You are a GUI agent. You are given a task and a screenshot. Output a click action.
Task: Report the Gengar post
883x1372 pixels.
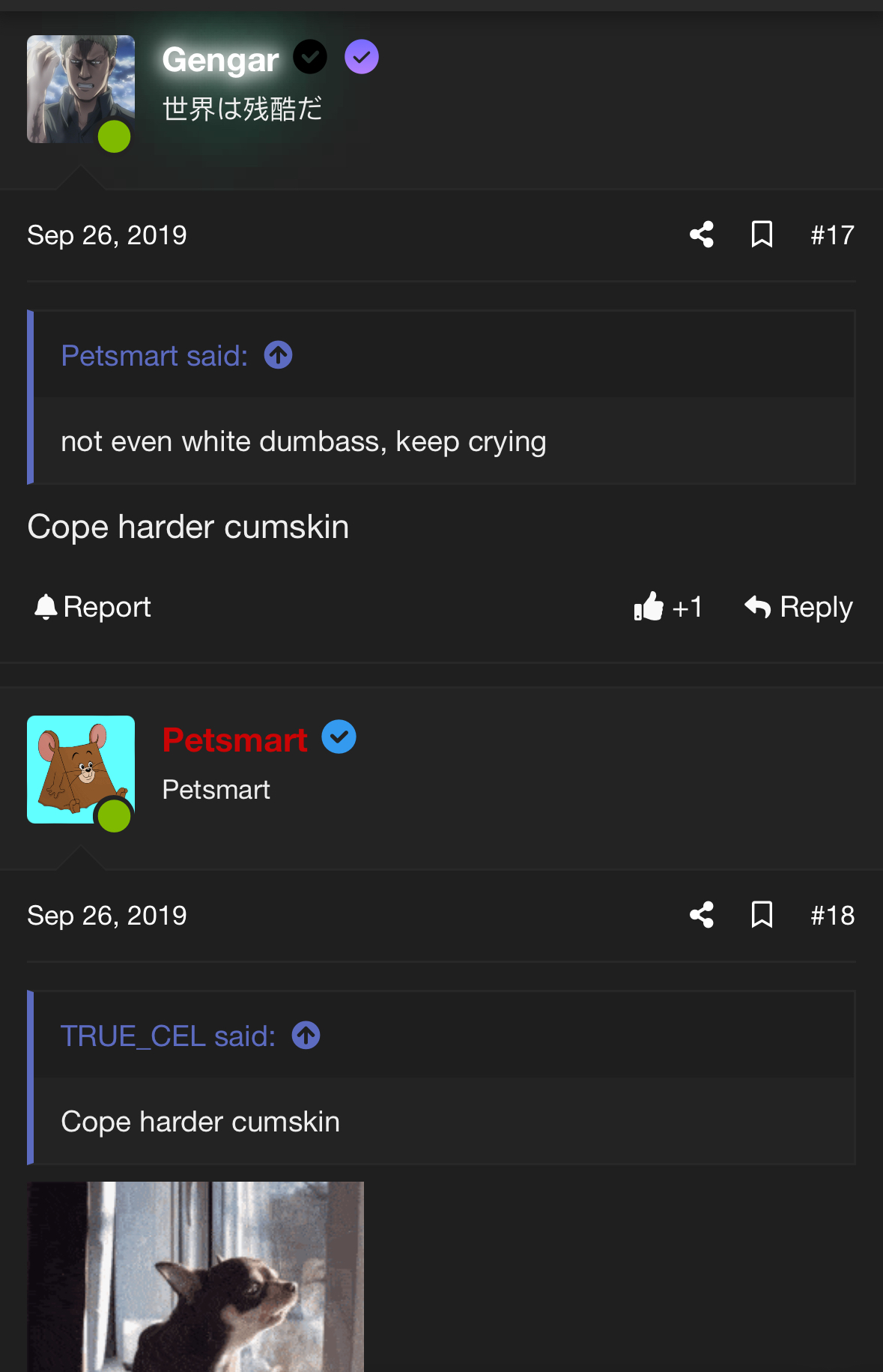click(x=93, y=607)
